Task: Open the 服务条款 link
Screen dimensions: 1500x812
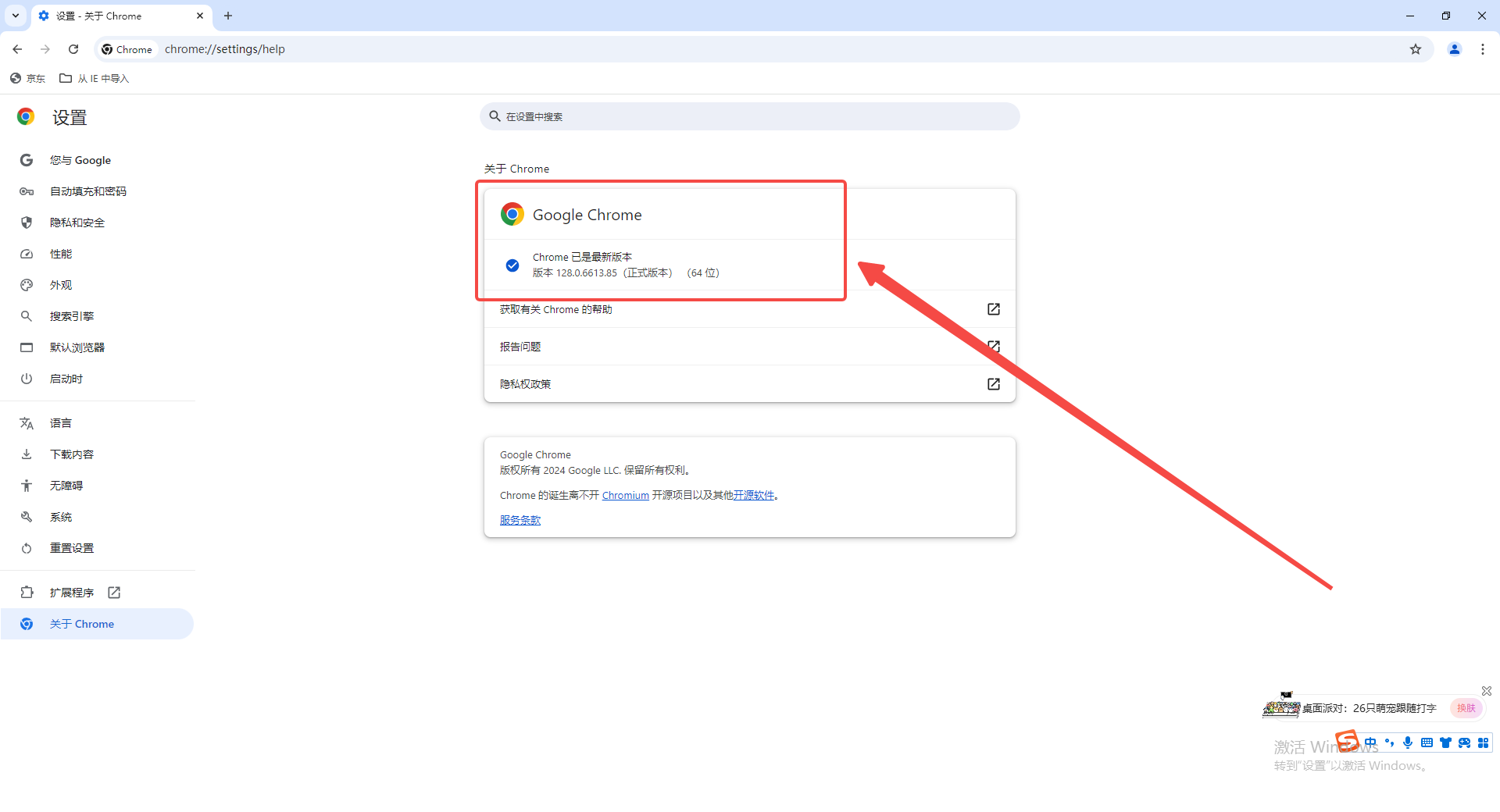Action: pyautogui.click(x=520, y=521)
